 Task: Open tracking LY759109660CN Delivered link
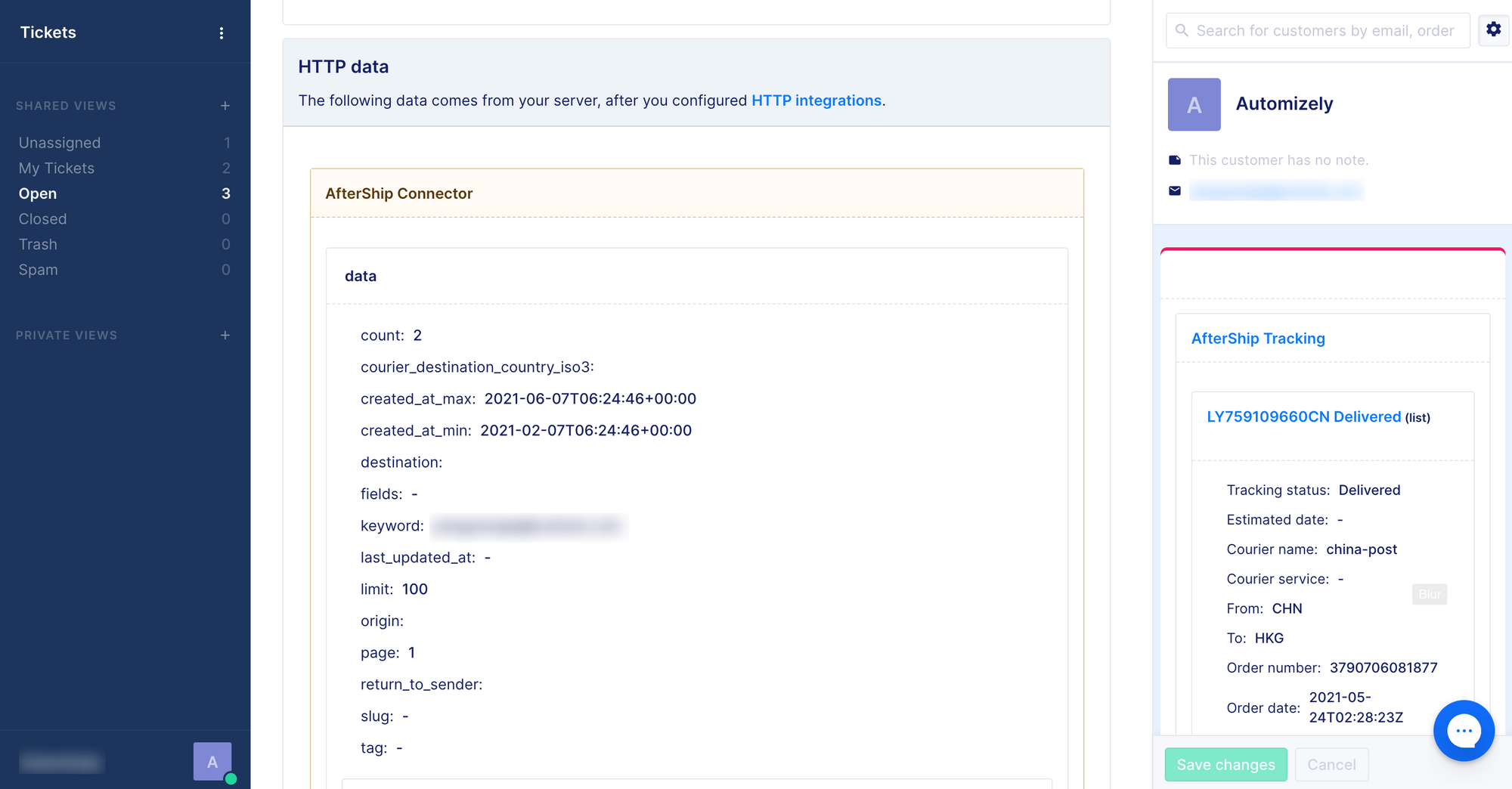[x=1304, y=416]
